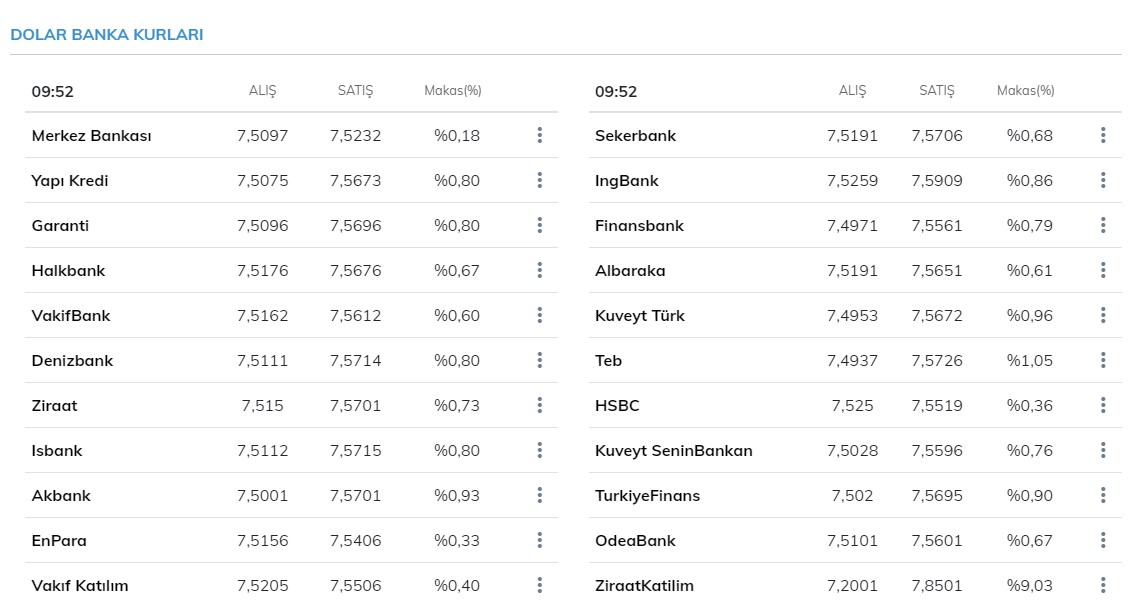Click right table SATIŞ column header

(x=937, y=90)
